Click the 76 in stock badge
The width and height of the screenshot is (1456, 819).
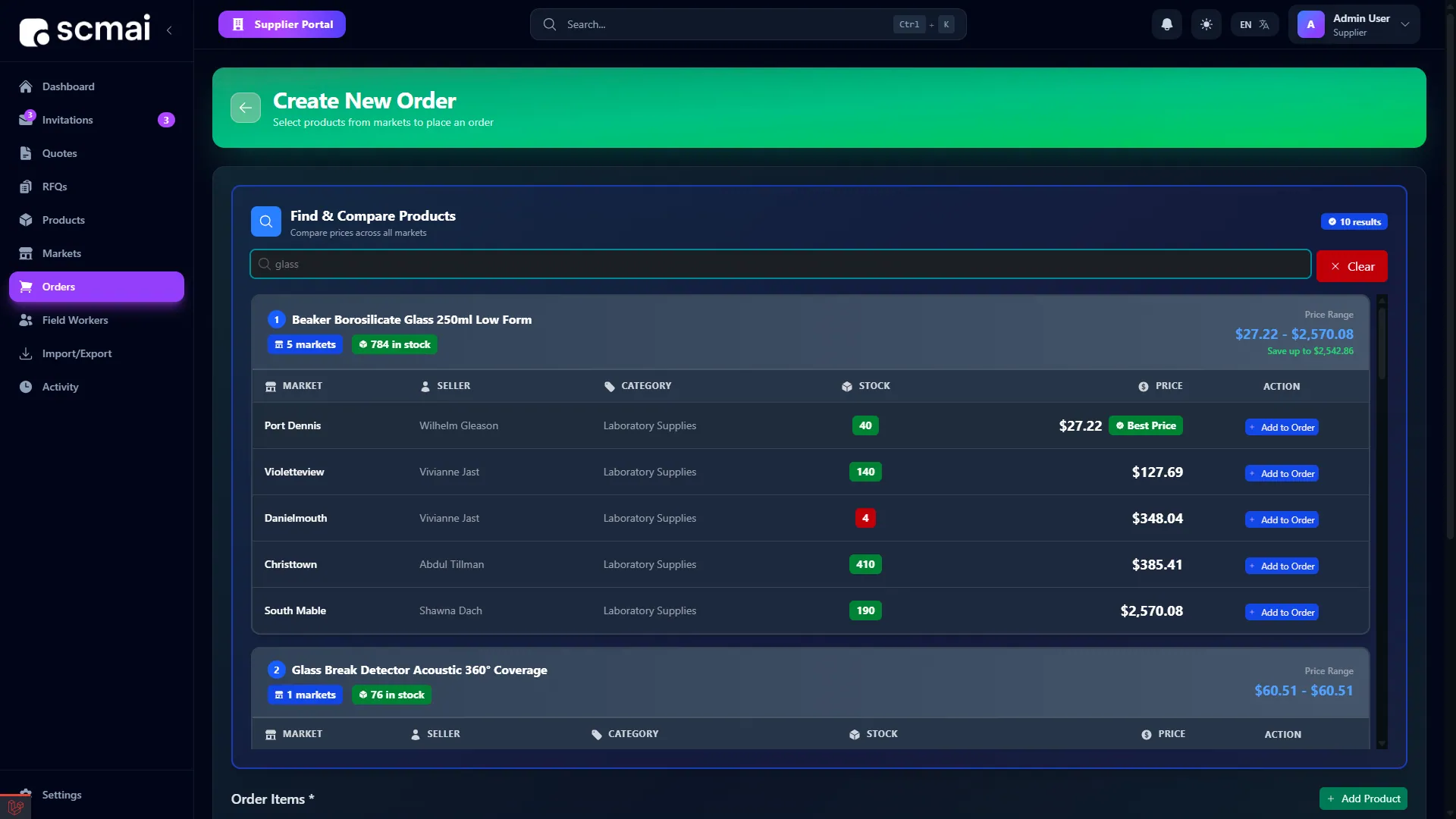pyautogui.click(x=391, y=695)
